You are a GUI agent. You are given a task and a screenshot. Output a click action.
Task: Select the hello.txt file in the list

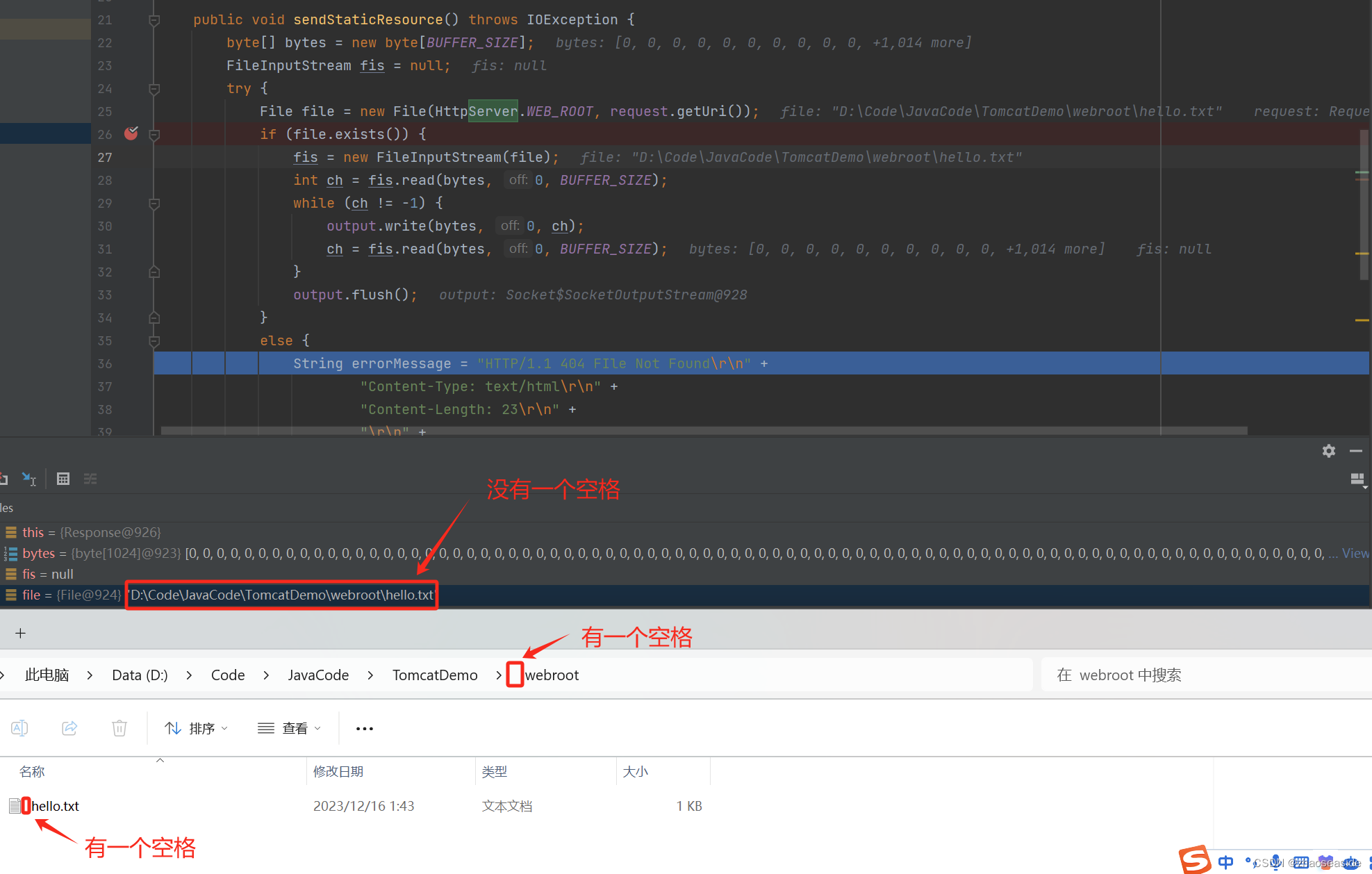coord(56,806)
